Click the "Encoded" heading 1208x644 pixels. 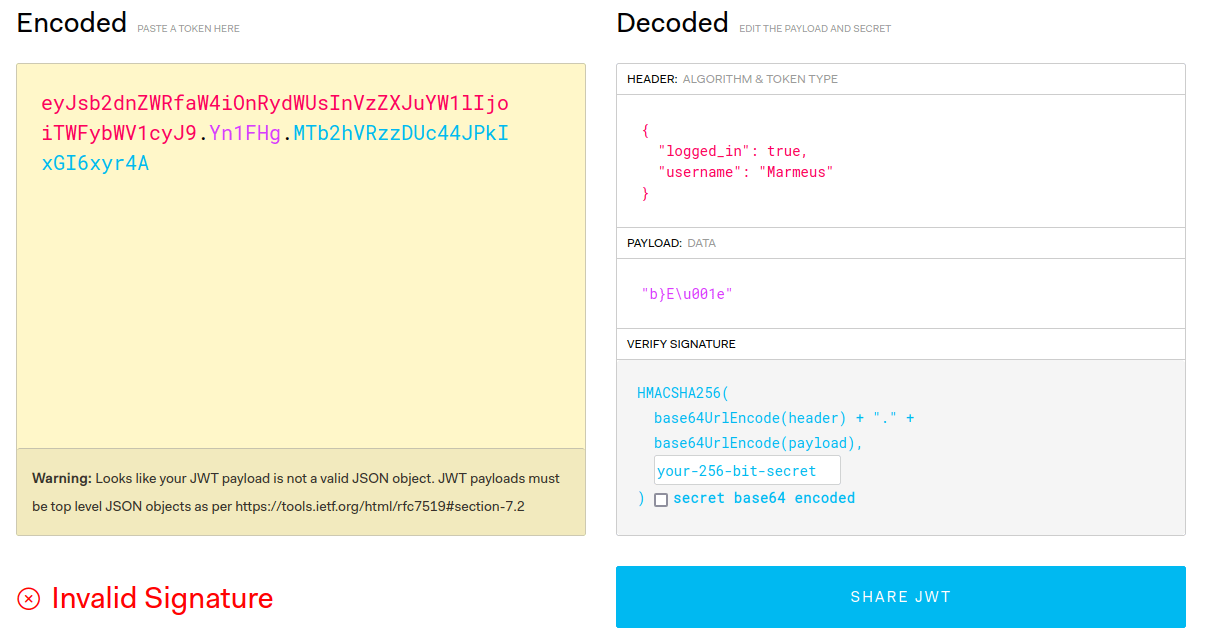[72, 22]
